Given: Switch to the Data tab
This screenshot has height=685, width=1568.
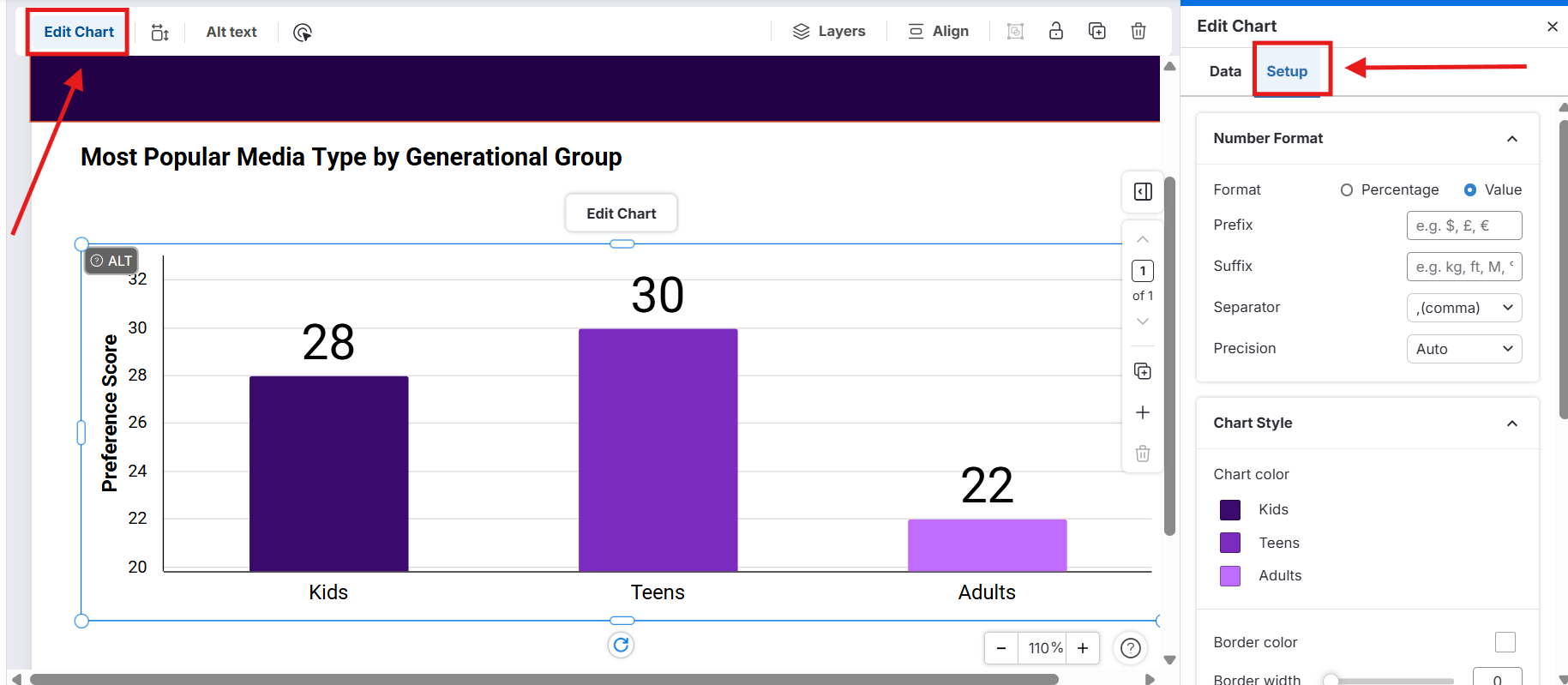Looking at the screenshot, I should tap(1225, 71).
